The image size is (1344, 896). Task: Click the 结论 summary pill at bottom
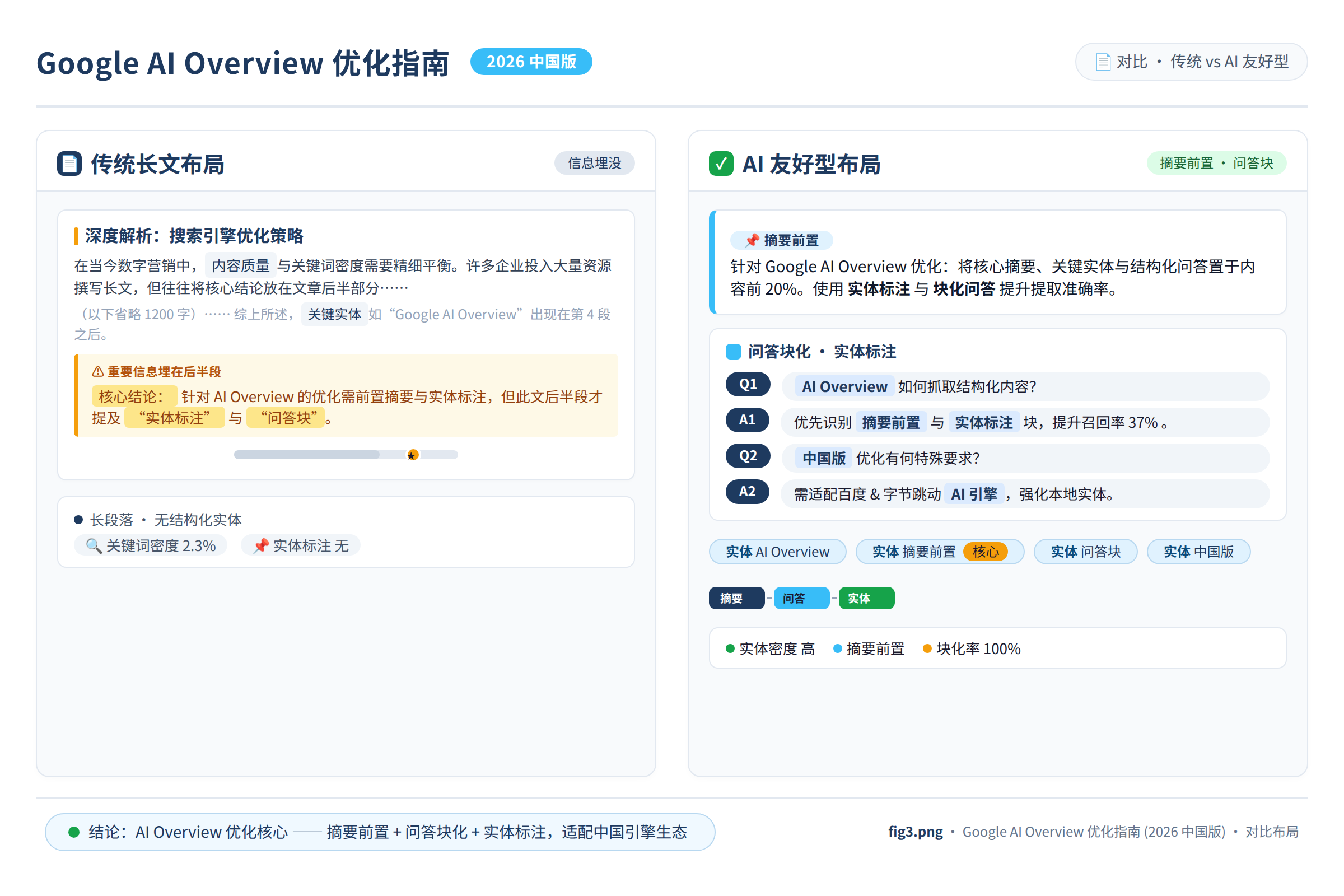[380, 832]
